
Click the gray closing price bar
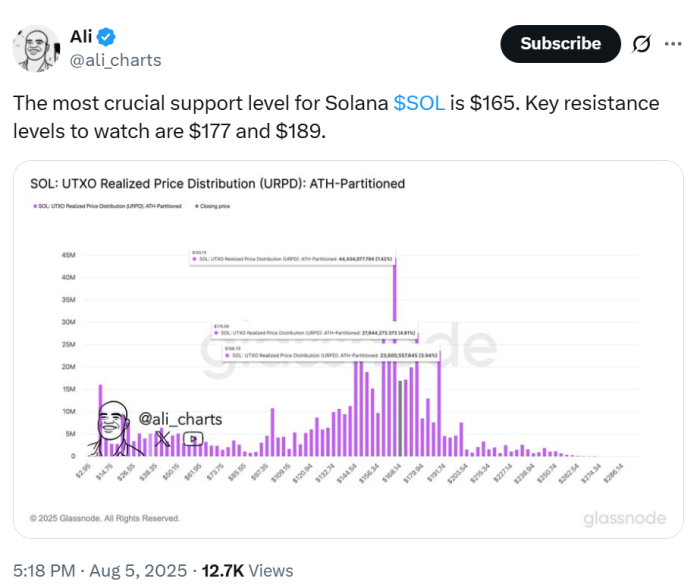pyautogui.click(x=400, y=418)
